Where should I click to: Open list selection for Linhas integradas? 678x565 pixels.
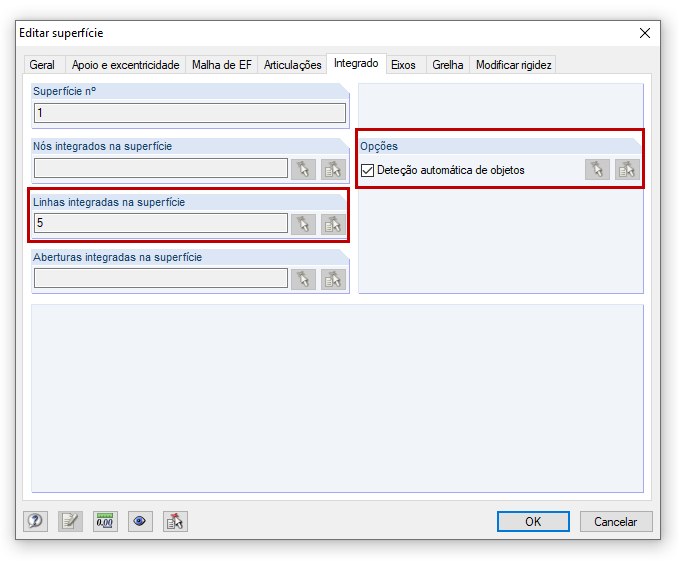coord(333,224)
